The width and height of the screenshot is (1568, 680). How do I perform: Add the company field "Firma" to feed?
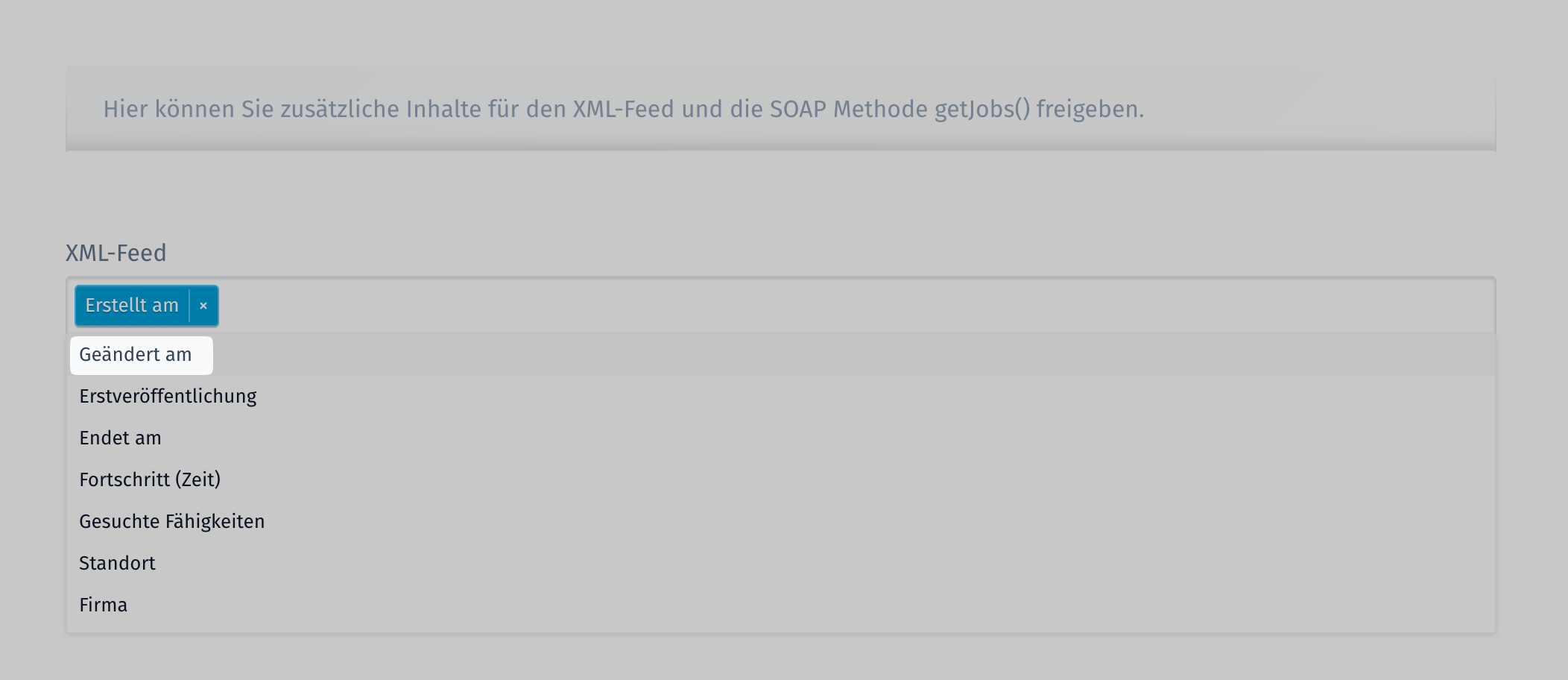103,605
